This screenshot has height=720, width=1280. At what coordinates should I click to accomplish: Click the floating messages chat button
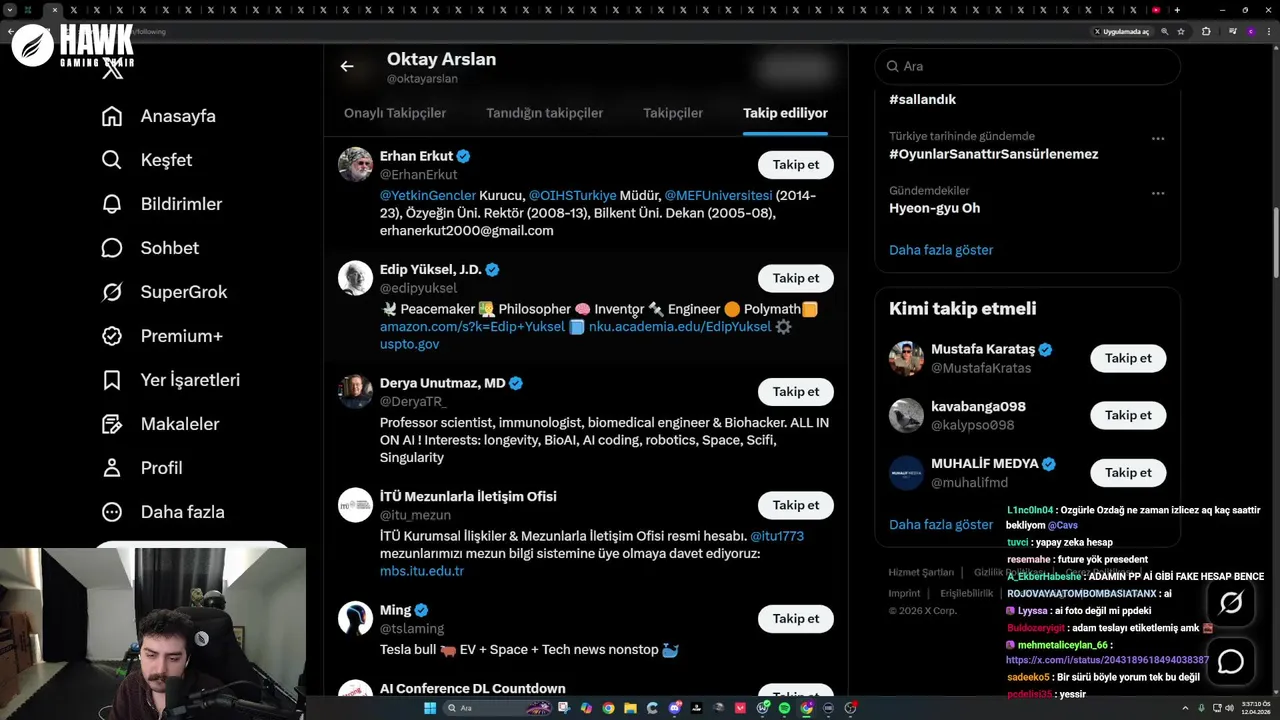[1231, 661]
